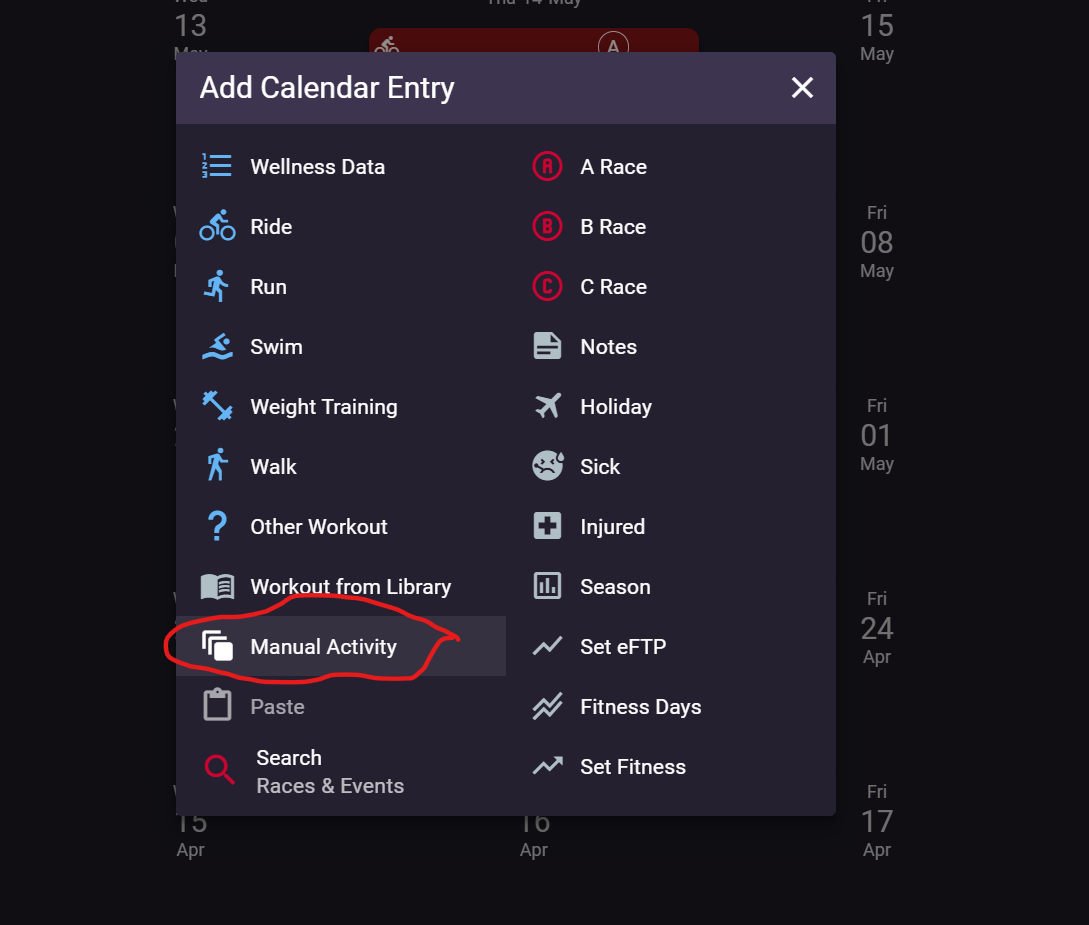Choose the Run runner icon

click(217, 287)
